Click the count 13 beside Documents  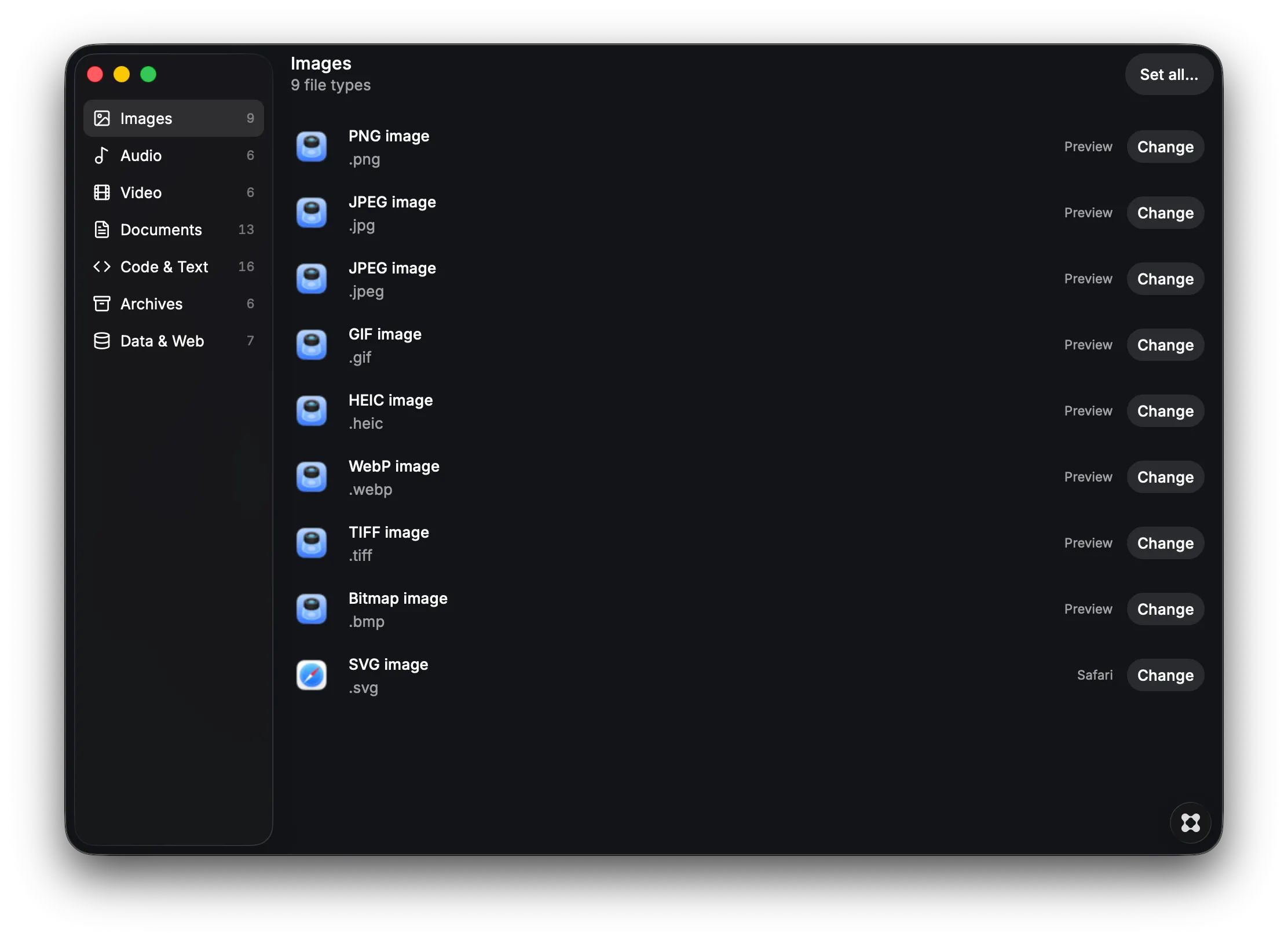coord(246,229)
